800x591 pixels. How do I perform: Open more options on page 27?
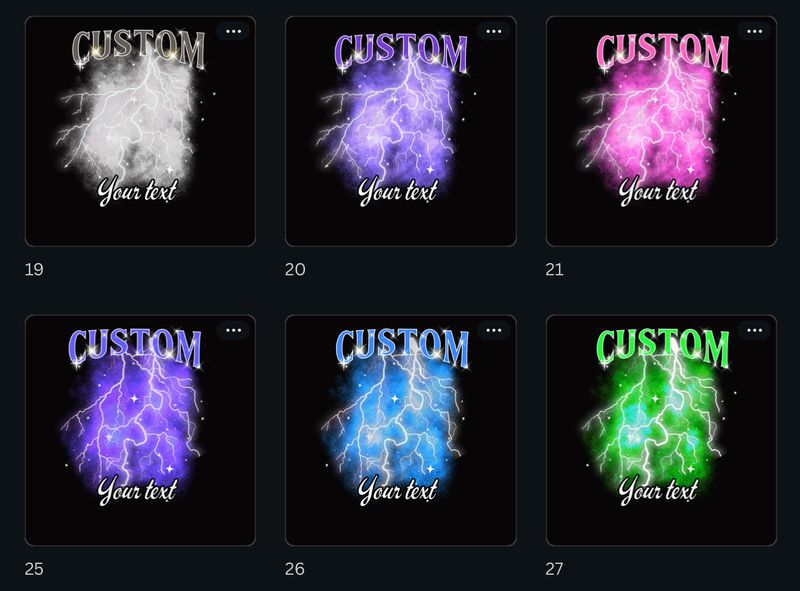755,331
